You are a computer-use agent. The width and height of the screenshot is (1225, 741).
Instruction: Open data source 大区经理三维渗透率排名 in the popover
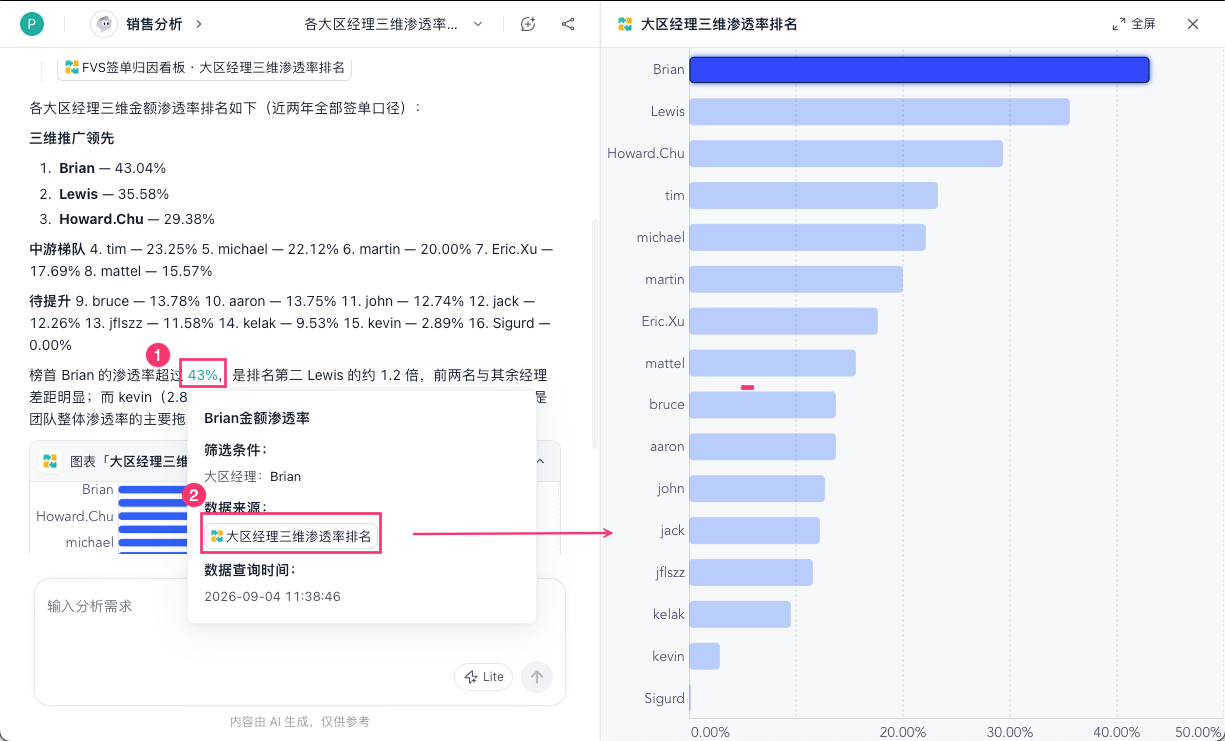(x=291, y=536)
